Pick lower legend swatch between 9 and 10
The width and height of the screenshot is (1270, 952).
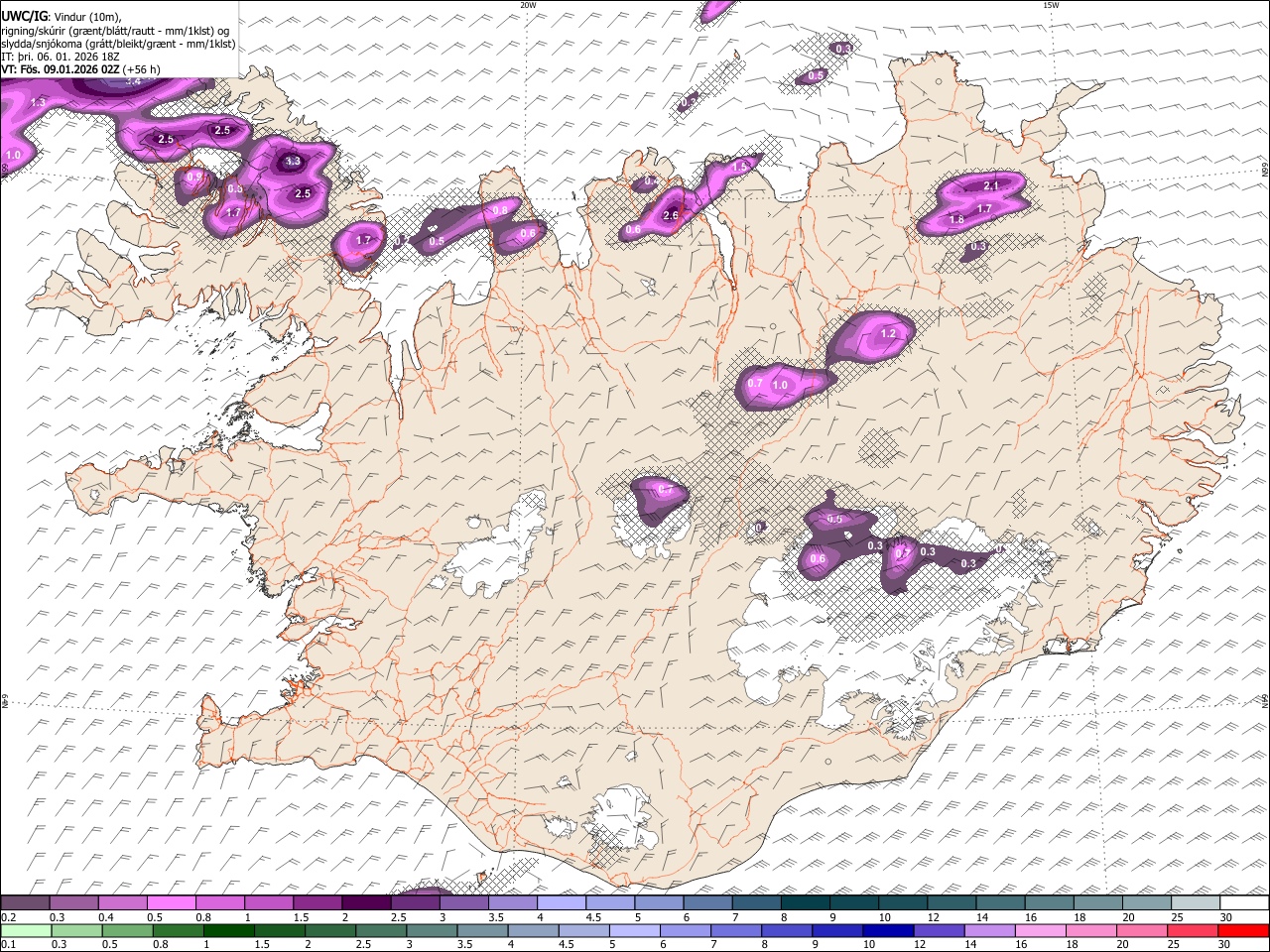(838, 930)
